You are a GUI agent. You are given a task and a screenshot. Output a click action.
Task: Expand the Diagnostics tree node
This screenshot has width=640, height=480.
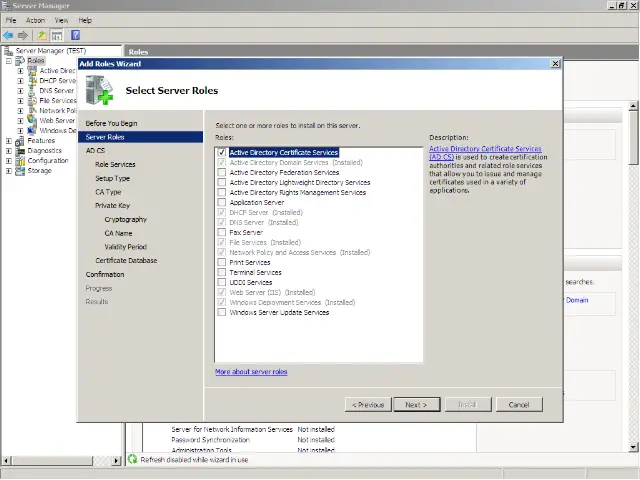coord(9,151)
